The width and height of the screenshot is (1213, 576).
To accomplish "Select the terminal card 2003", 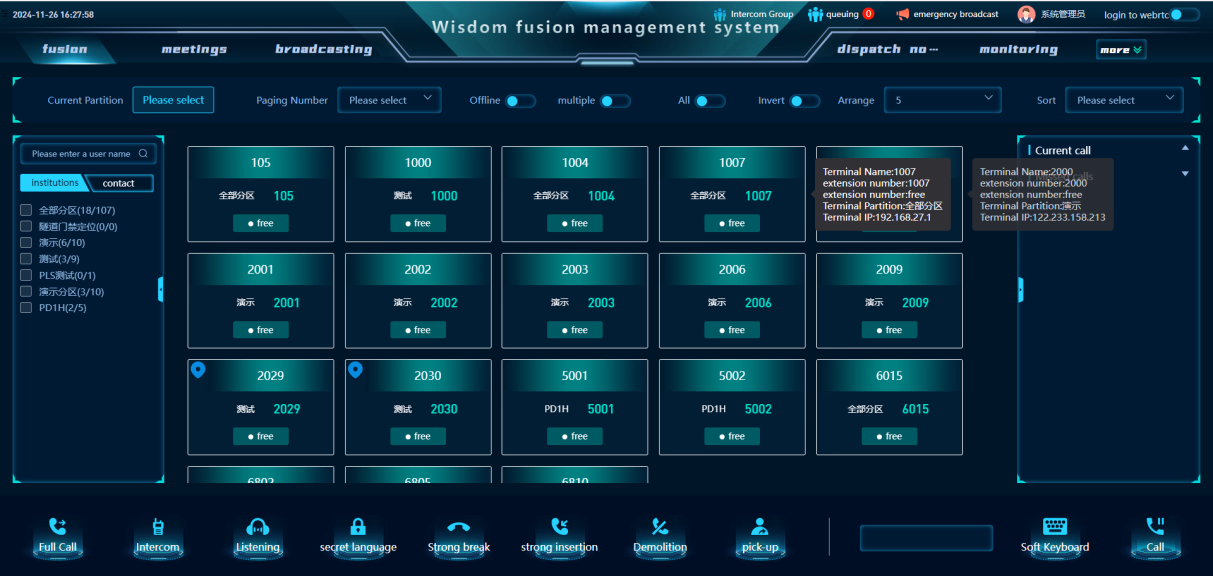I will (575, 300).
